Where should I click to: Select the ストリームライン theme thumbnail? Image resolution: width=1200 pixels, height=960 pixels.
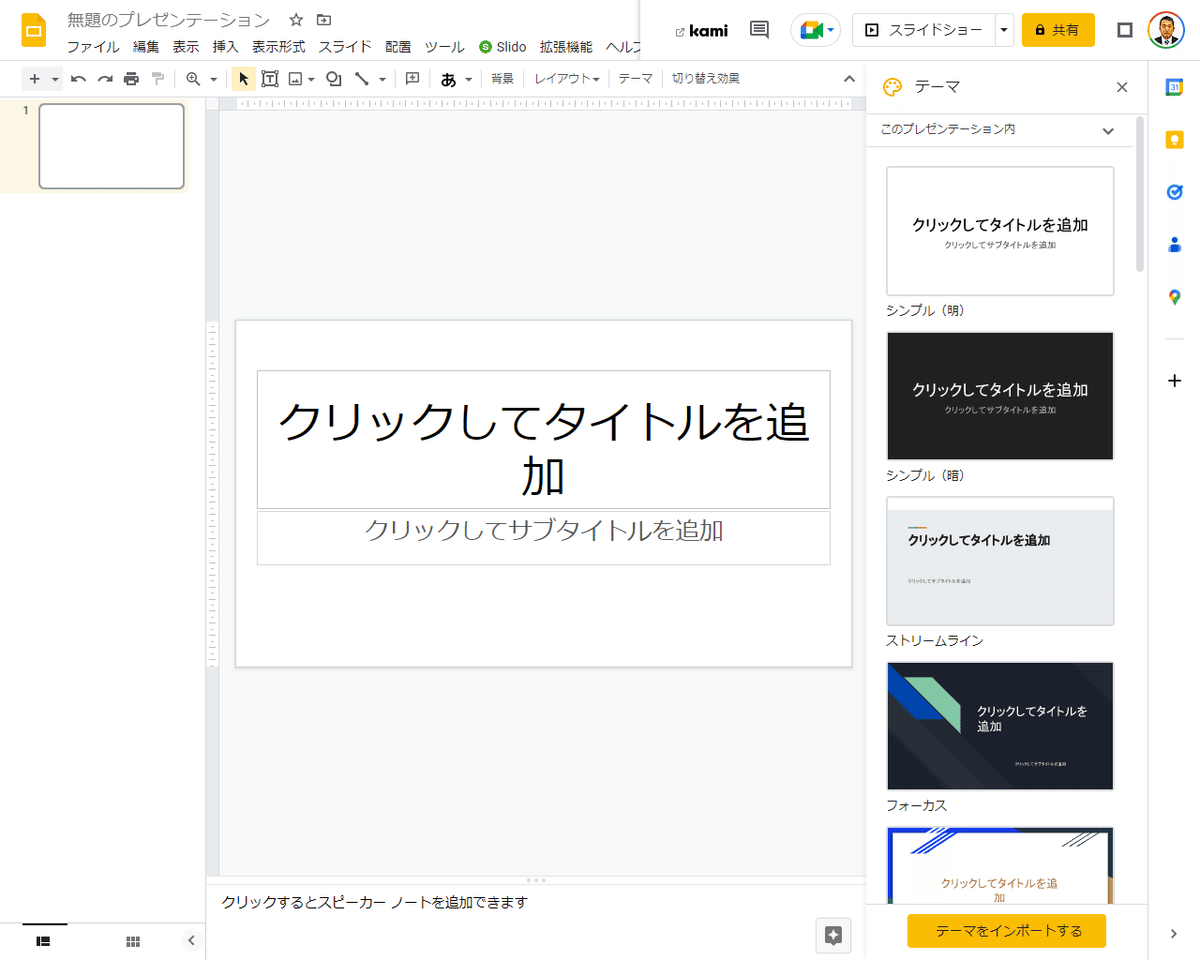point(1000,561)
